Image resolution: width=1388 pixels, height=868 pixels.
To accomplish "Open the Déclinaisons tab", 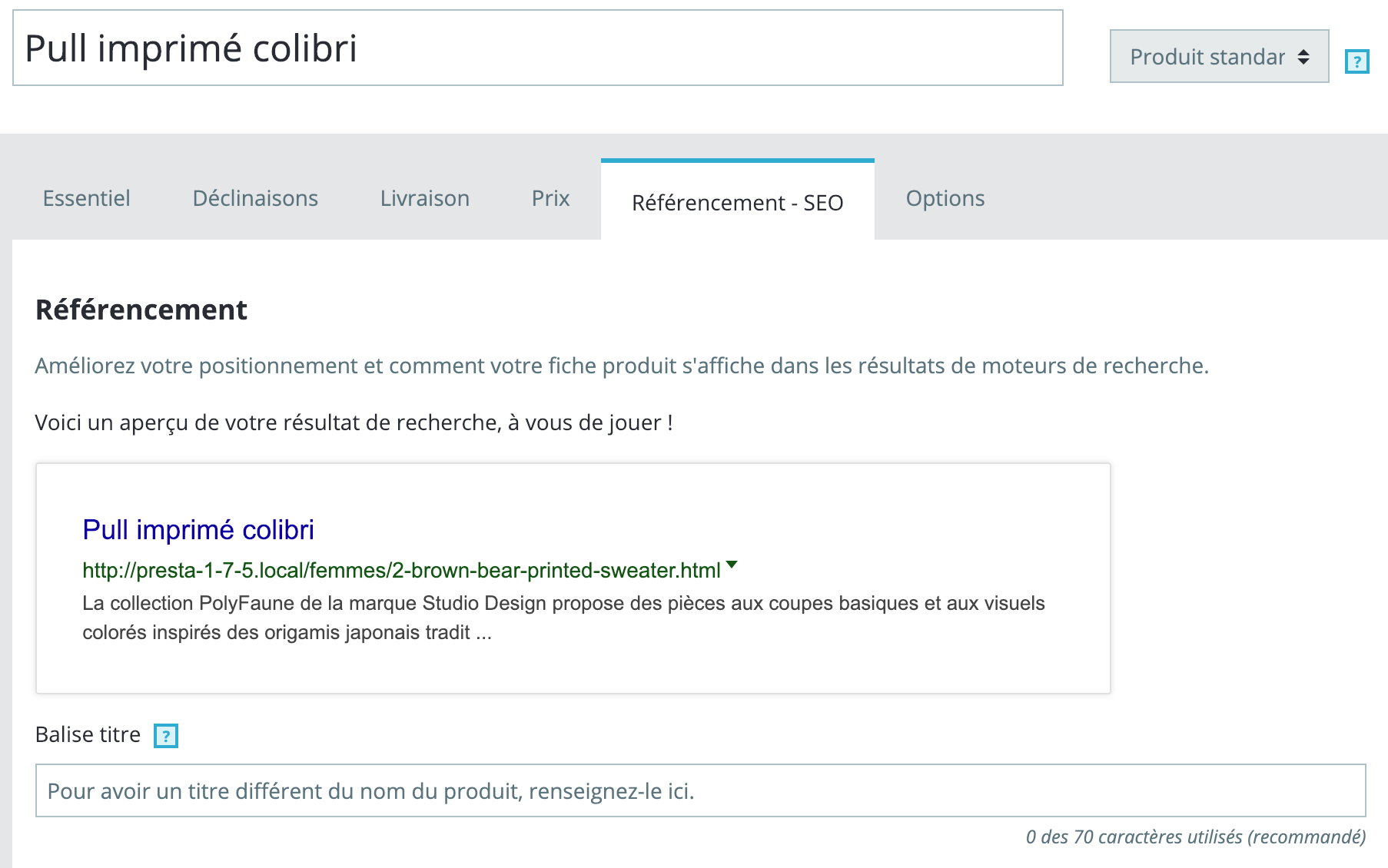I will [255, 198].
